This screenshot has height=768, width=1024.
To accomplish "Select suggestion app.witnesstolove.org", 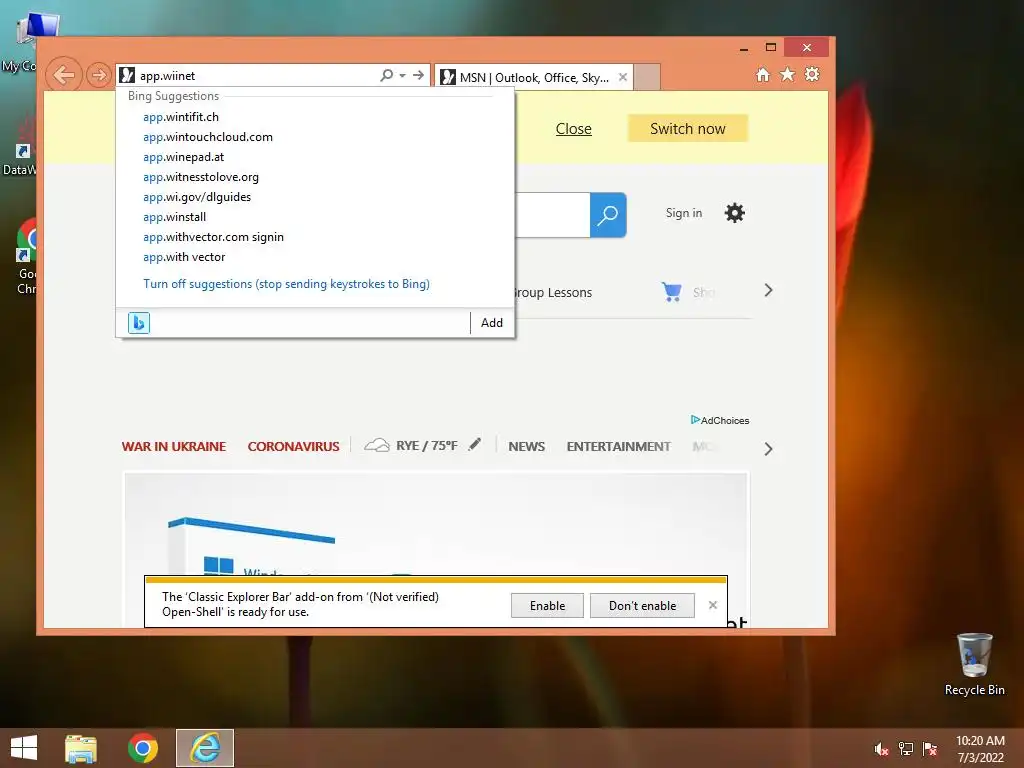I will pos(200,177).
